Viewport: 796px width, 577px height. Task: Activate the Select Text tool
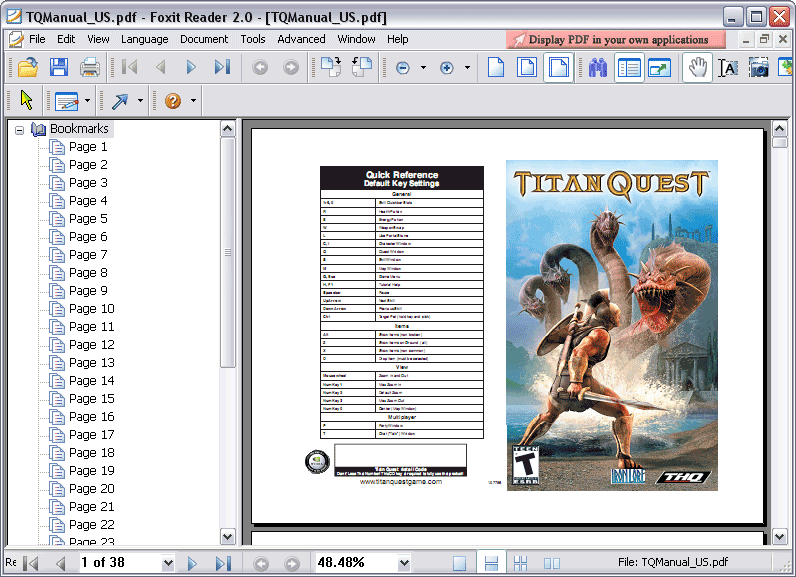click(x=729, y=68)
